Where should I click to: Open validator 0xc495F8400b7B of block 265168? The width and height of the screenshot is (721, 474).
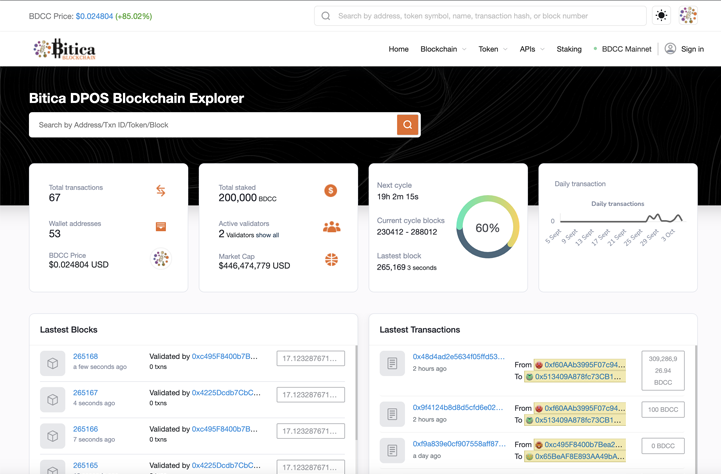[x=225, y=356]
